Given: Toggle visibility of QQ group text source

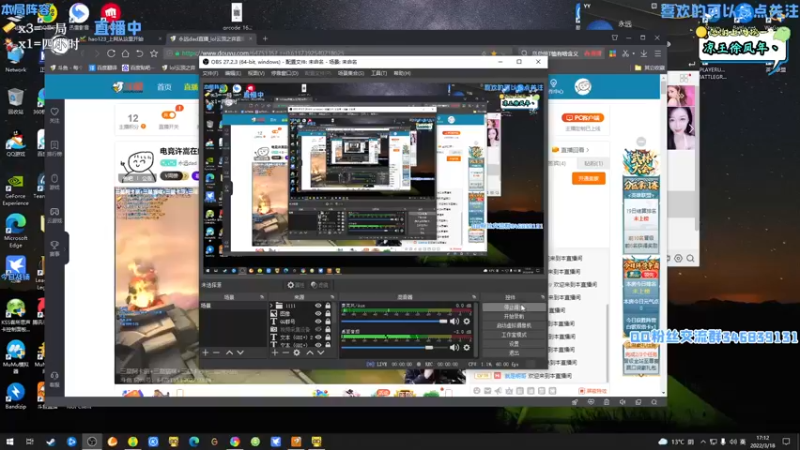Looking at the screenshot, I should pyautogui.click(x=318, y=321).
